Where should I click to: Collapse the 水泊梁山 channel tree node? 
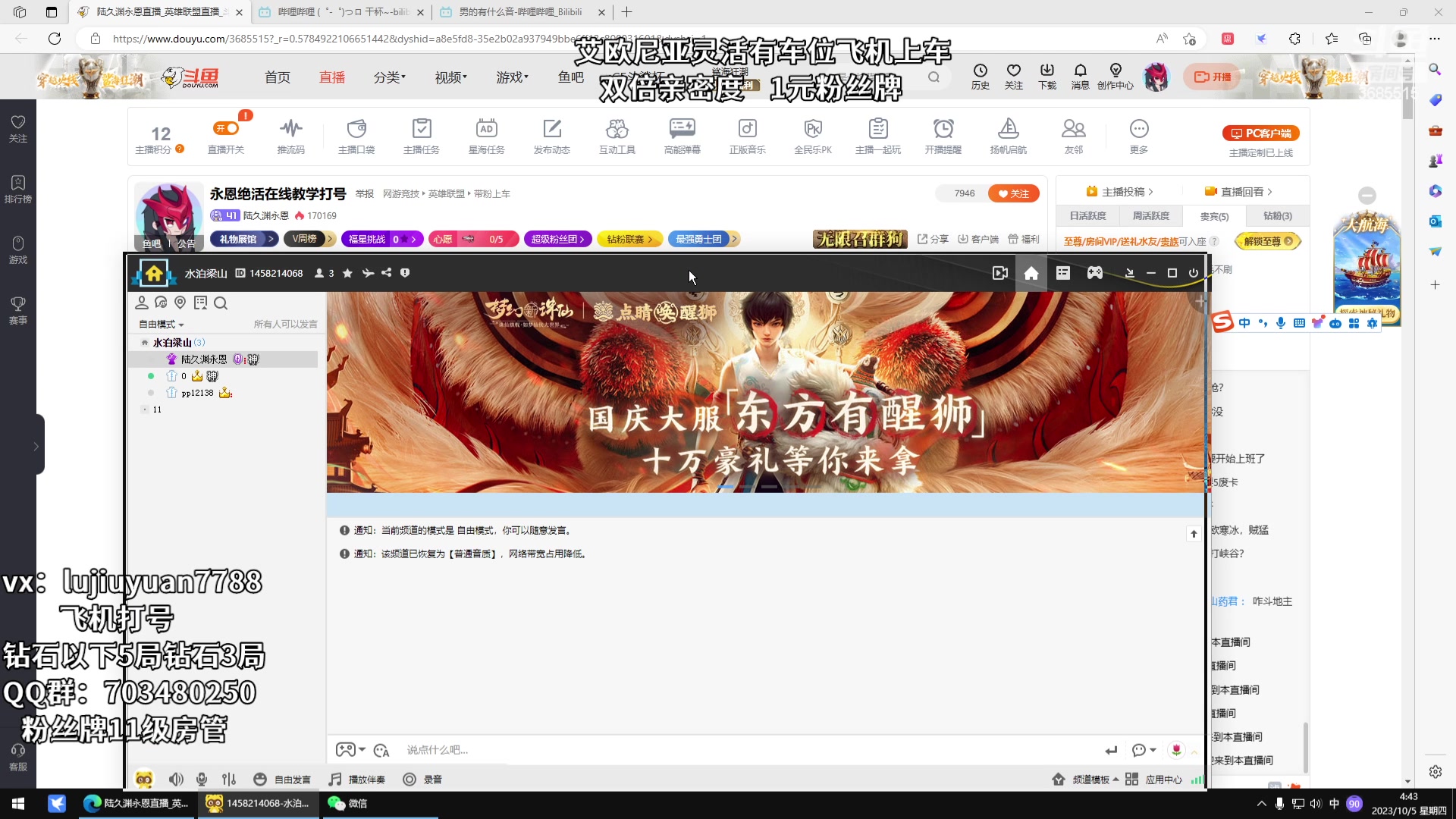(x=144, y=343)
